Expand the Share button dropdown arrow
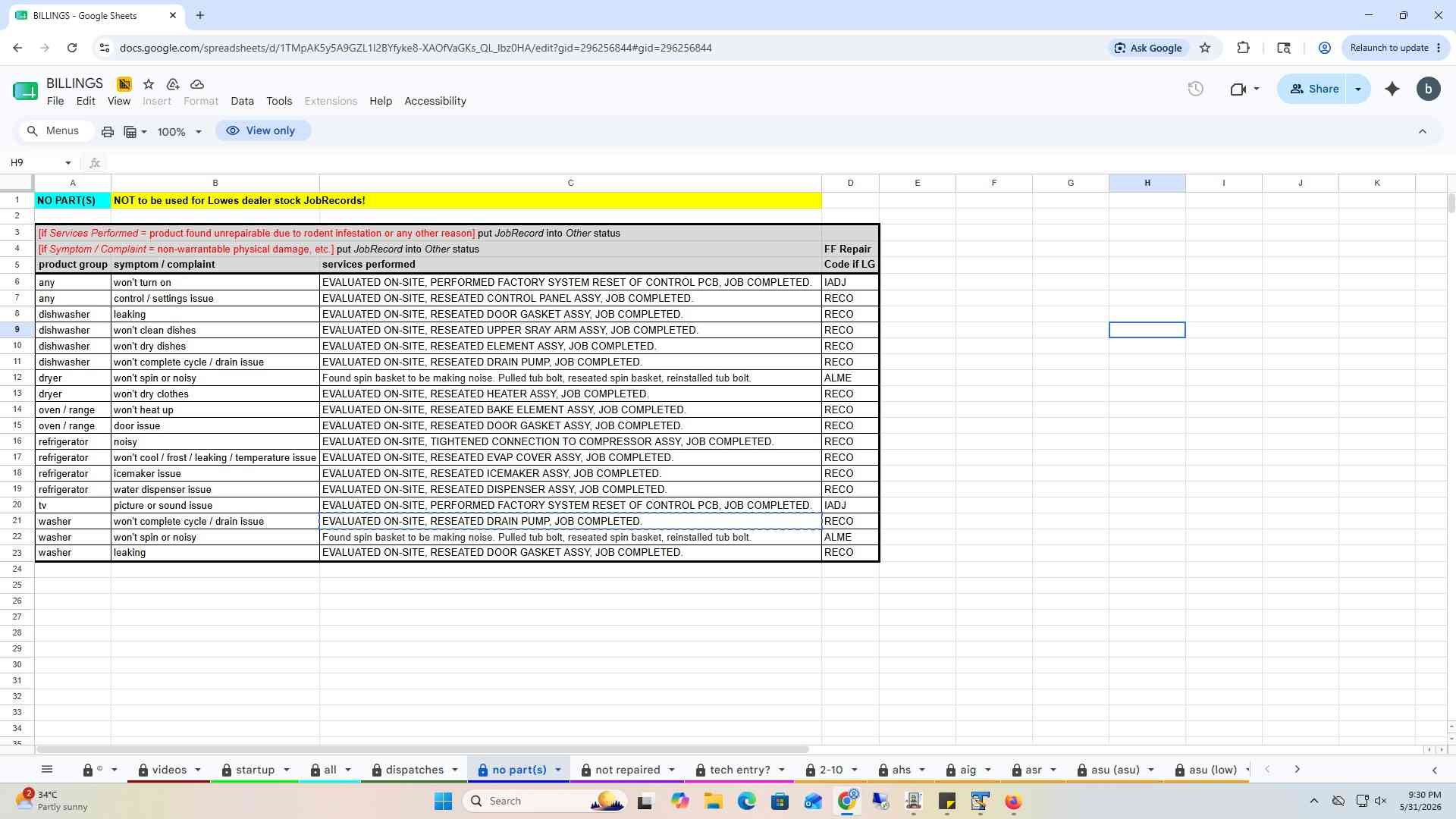 pyautogui.click(x=1358, y=89)
